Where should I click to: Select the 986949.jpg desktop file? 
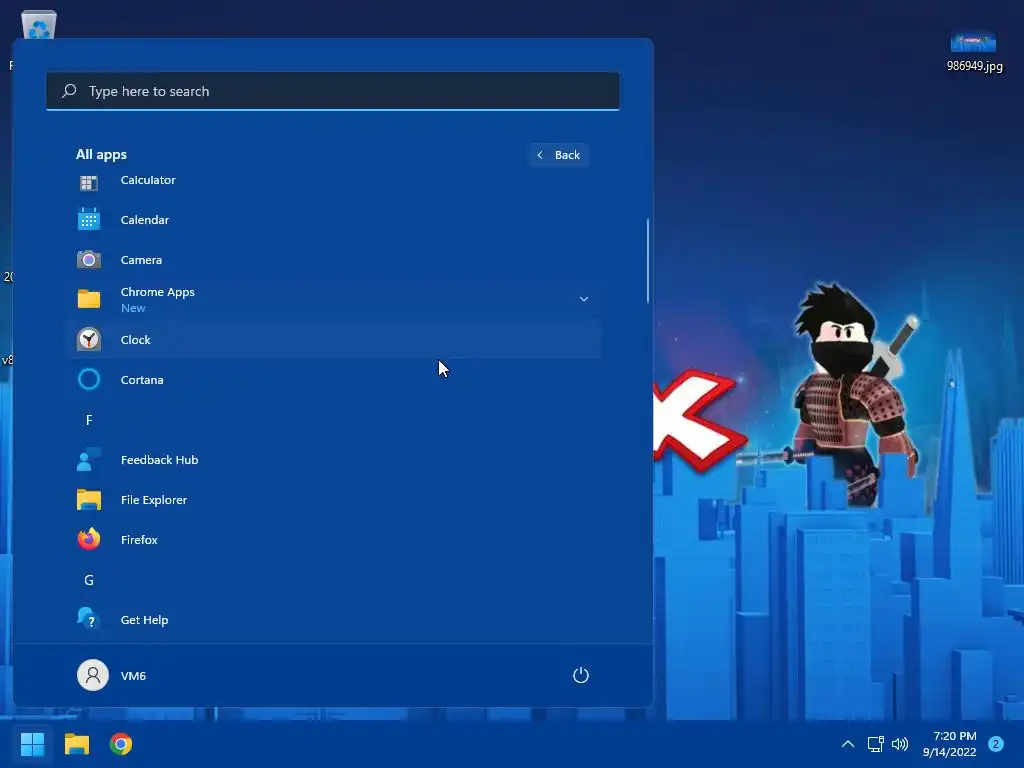pos(974,52)
